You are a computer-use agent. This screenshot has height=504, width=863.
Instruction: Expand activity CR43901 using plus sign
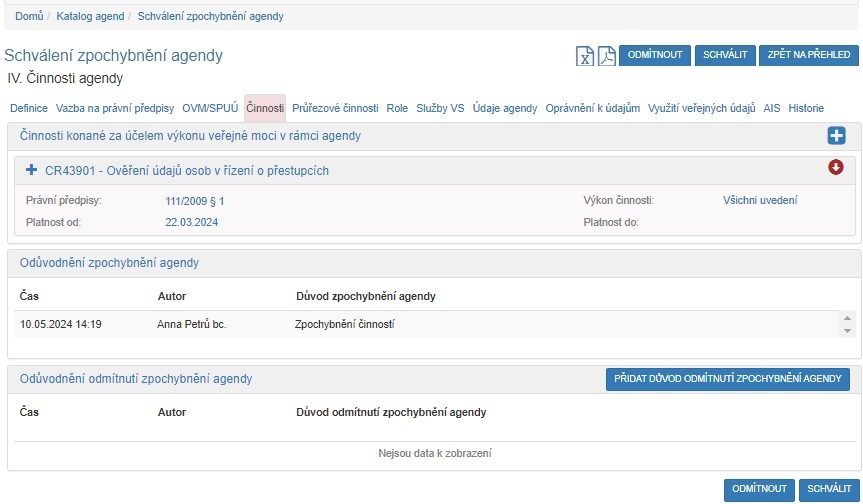31,170
